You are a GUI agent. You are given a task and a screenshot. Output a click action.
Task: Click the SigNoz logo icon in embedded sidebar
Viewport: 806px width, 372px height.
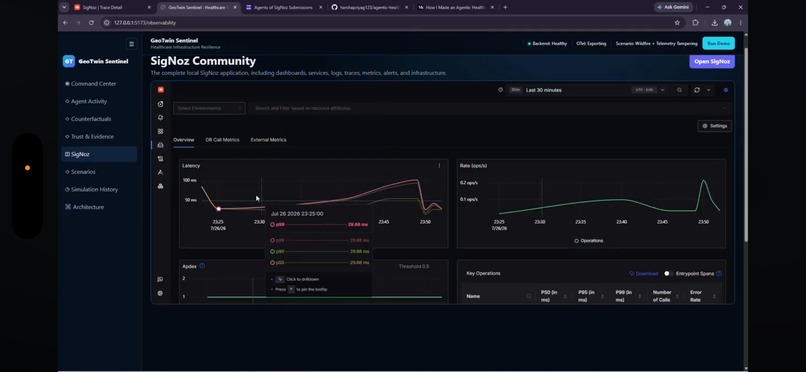coord(160,90)
